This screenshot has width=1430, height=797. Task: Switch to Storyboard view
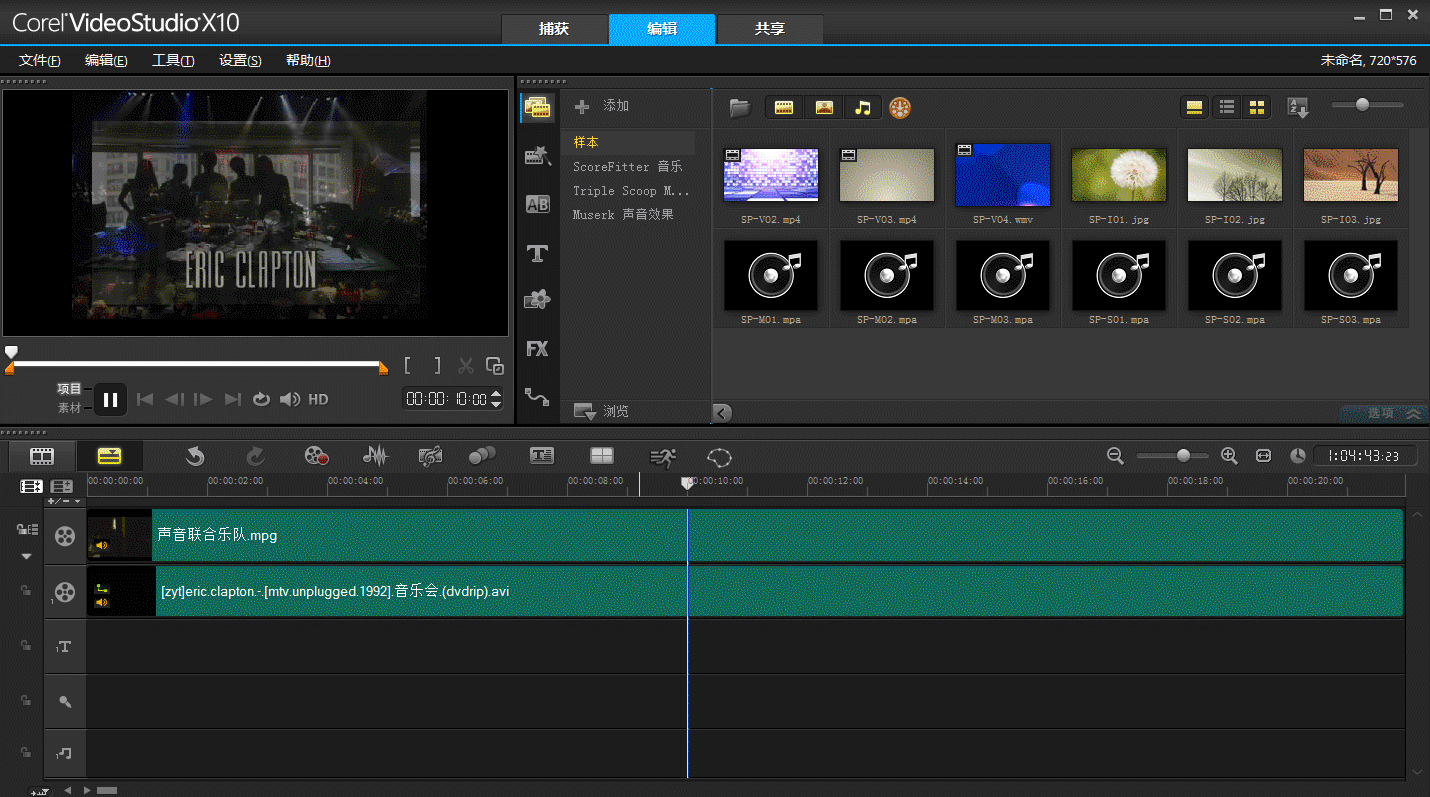(42, 456)
